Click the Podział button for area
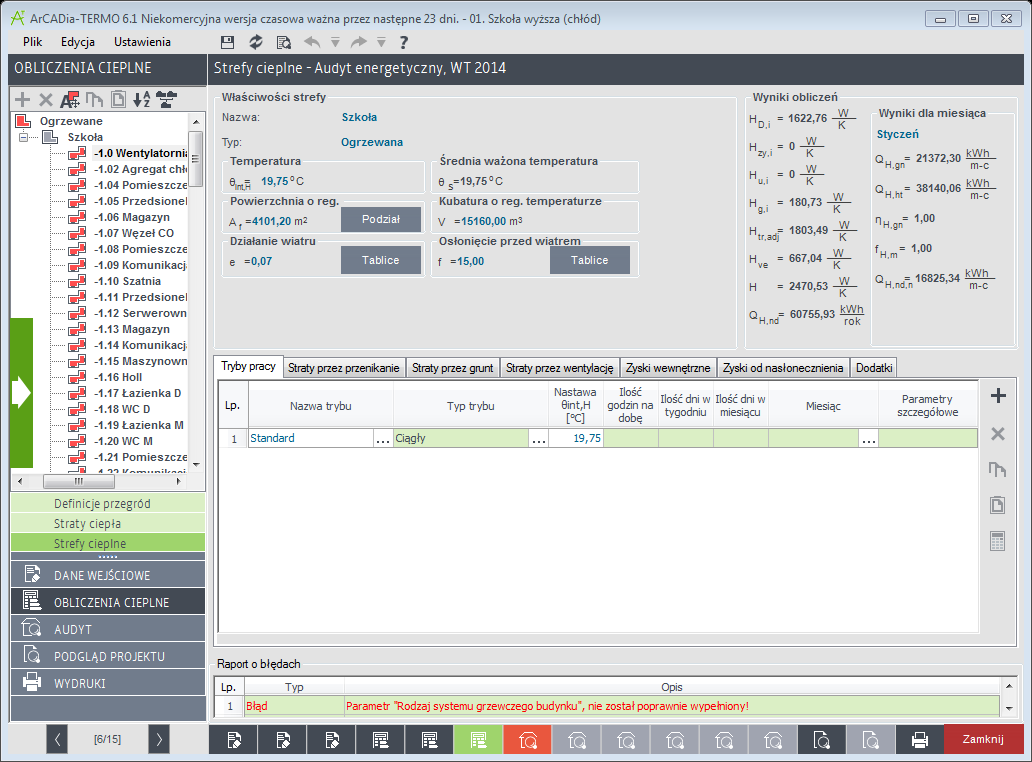1032x762 pixels. (x=381, y=219)
